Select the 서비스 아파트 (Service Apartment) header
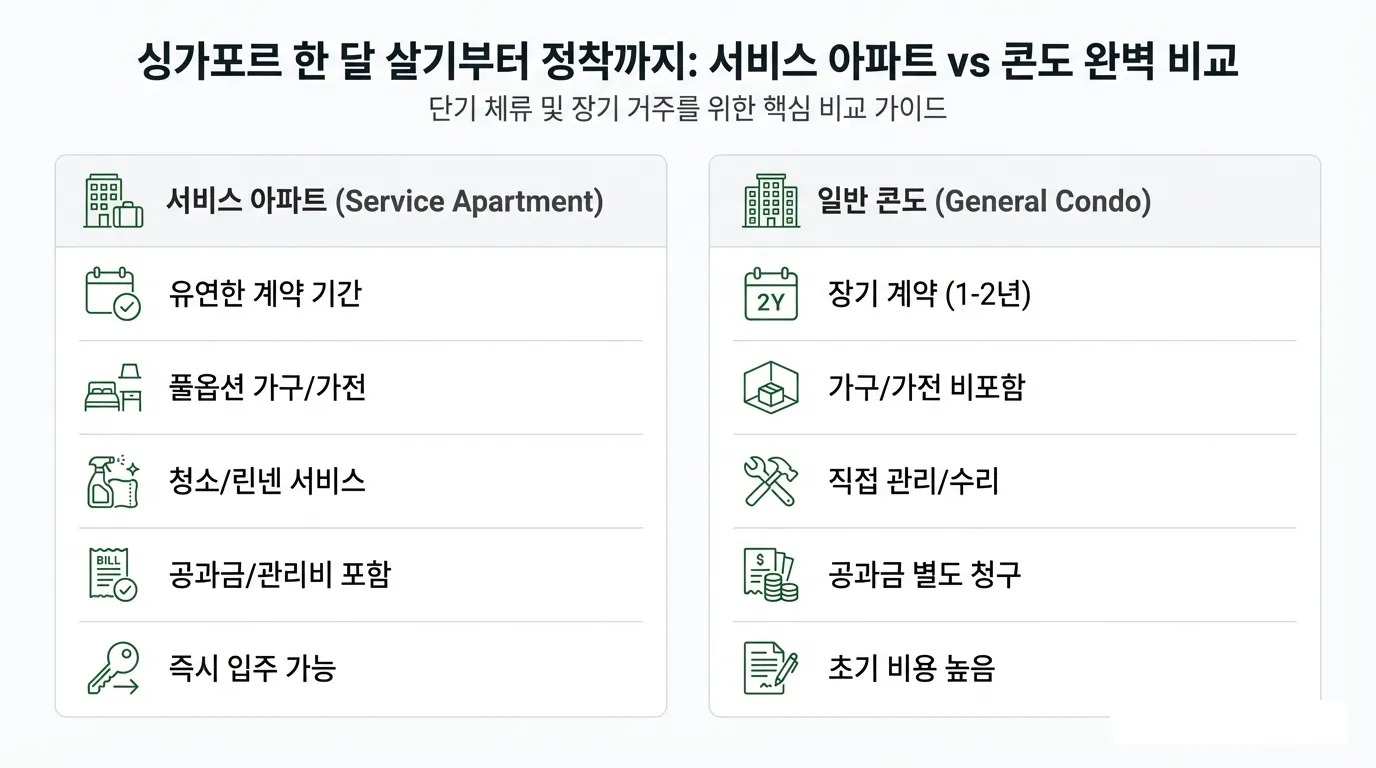Image resolution: width=1376 pixels, height=768 pixels. point(384,201)
